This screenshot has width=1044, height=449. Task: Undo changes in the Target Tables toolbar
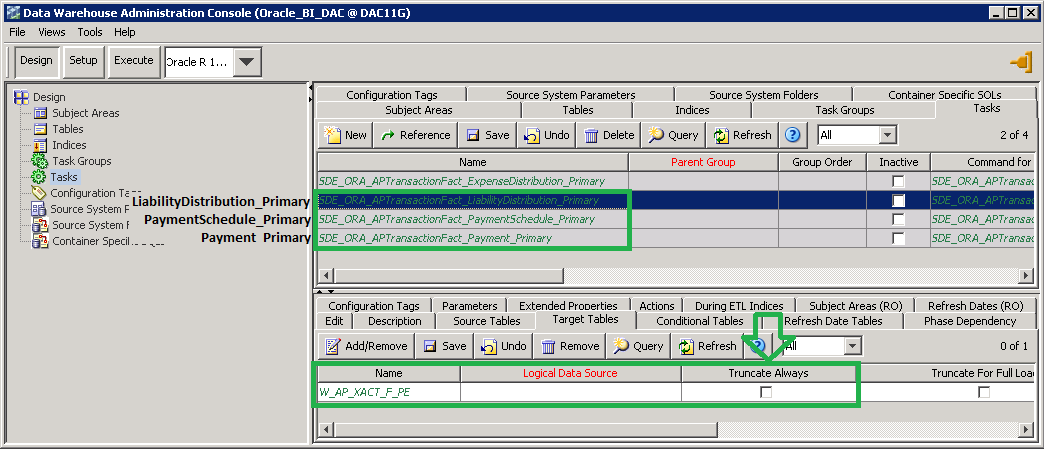point(504,346)
